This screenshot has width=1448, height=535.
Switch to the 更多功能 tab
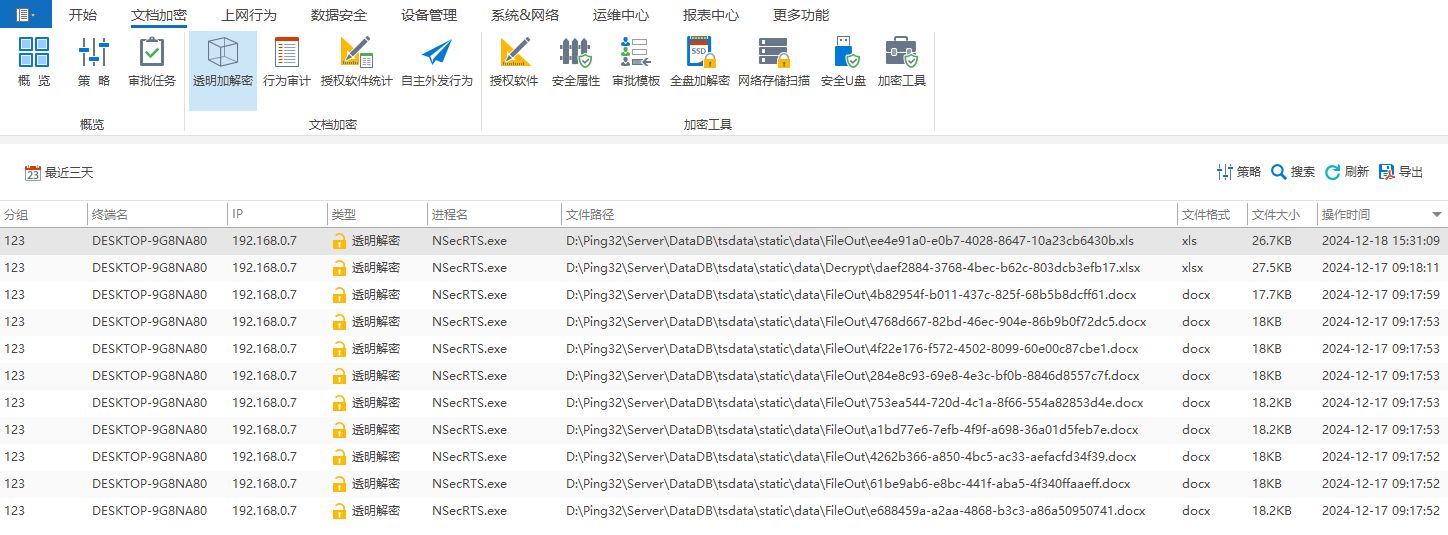pos(801,15)
